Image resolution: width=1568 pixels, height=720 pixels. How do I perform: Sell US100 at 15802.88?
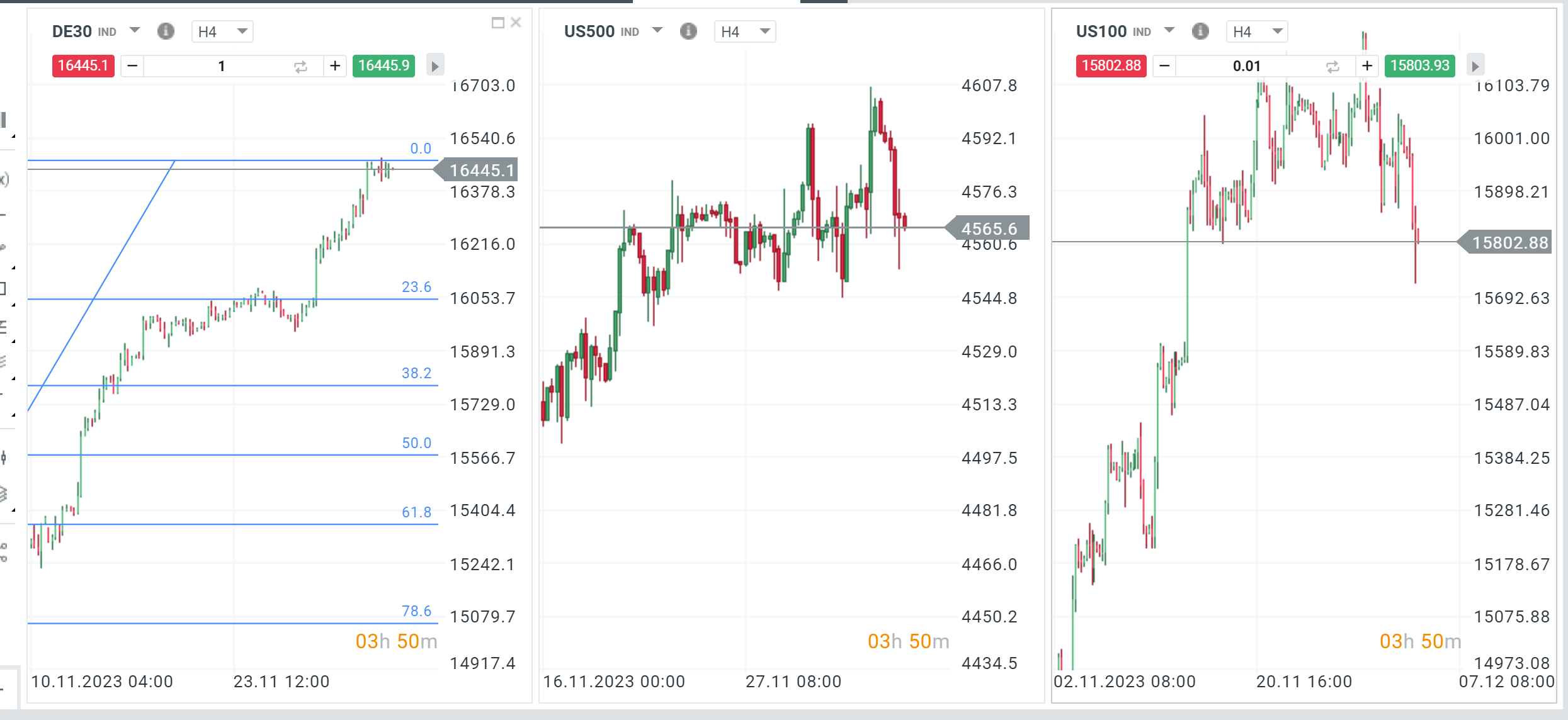point(1111,65)
